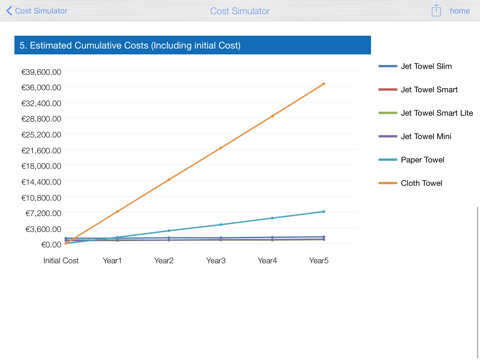Image resolution: width=480 pixels, height=360 pixels.
Task: Tap the Paper Towel Year5 data point
Action: point(324,211)
